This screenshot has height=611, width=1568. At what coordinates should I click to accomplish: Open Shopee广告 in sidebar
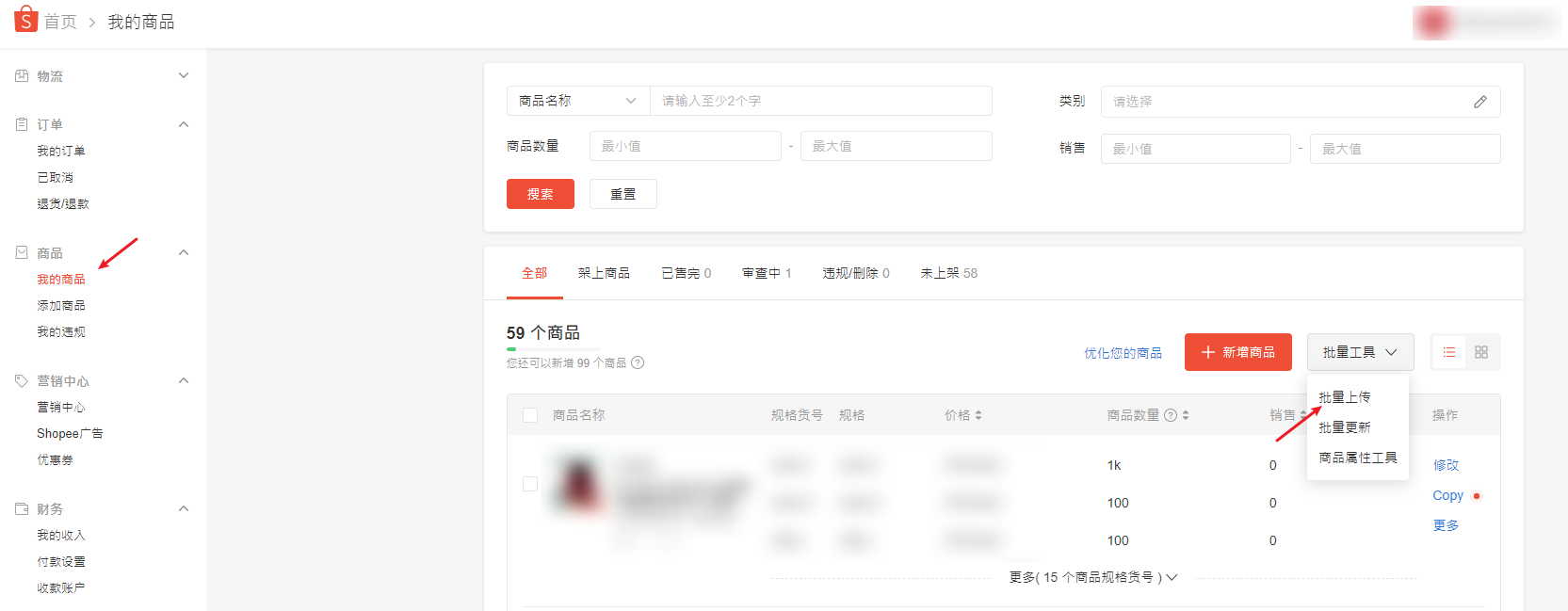click(70, 433)
